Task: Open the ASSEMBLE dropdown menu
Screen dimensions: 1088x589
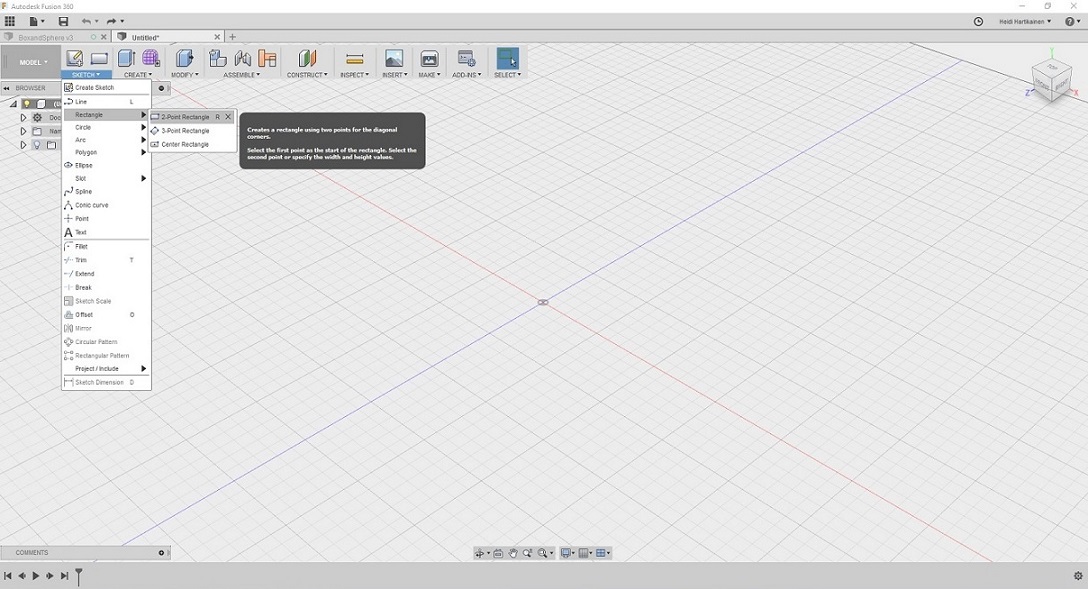Action: pos(241,74)
